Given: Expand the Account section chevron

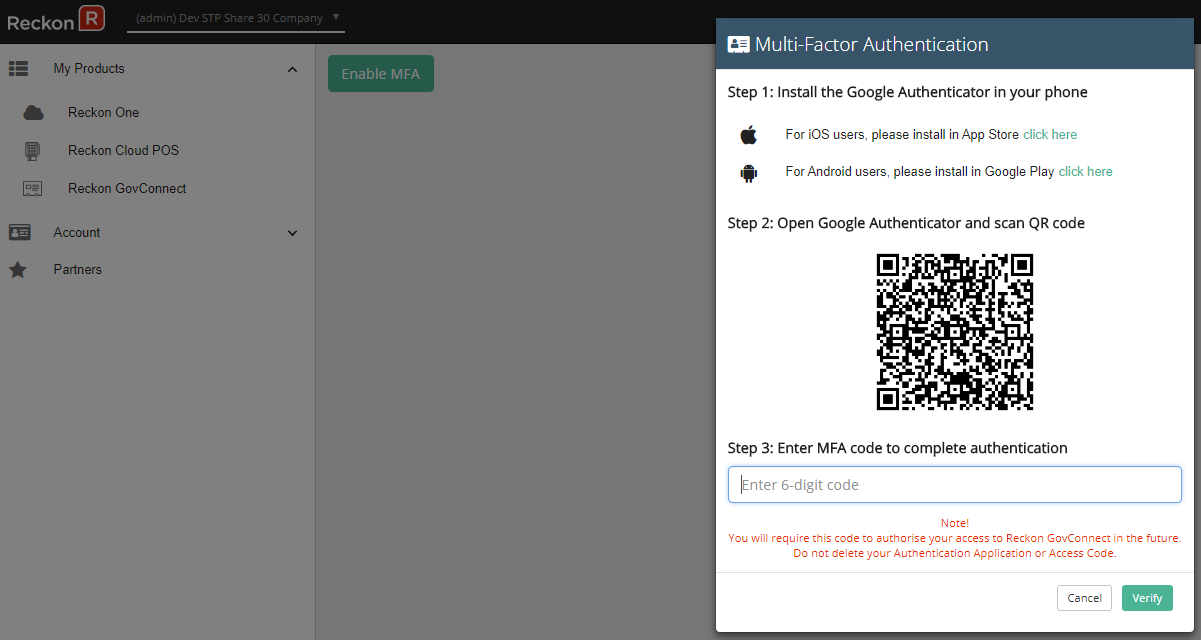Looking at the screenshot, I should (x=292, y=233).
